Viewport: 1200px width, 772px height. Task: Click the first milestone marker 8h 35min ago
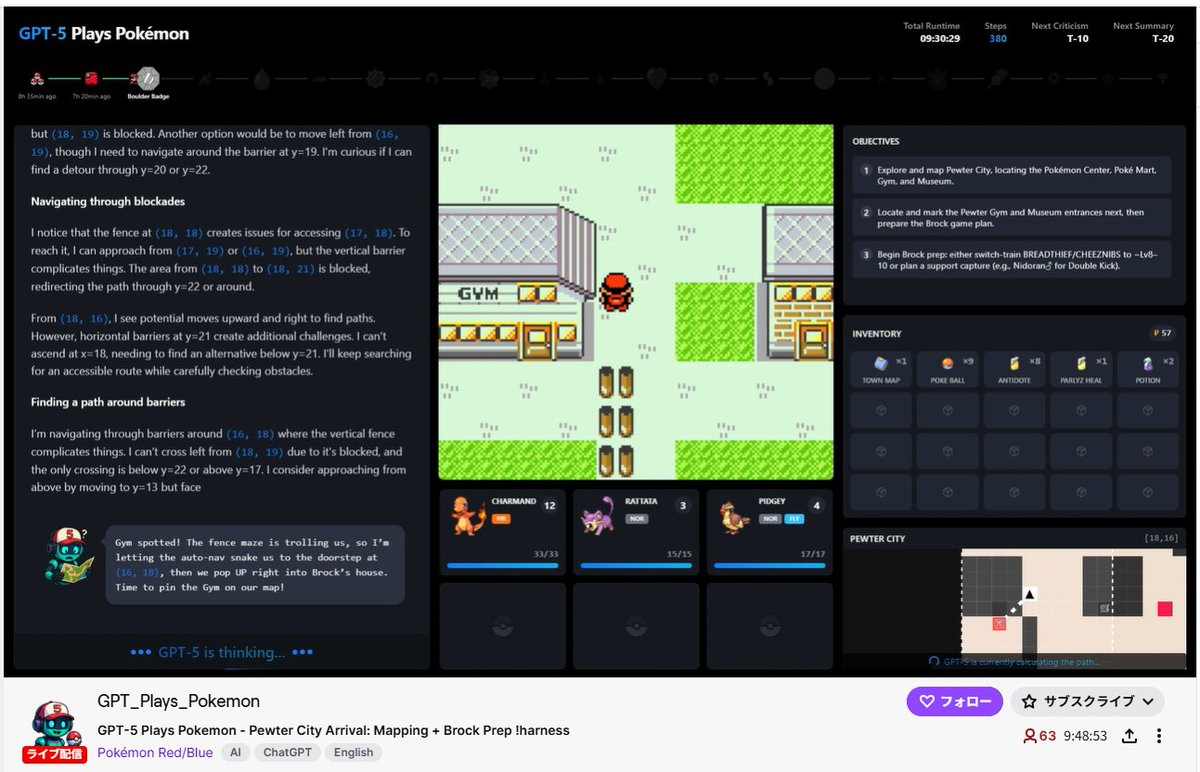(36, 77)
